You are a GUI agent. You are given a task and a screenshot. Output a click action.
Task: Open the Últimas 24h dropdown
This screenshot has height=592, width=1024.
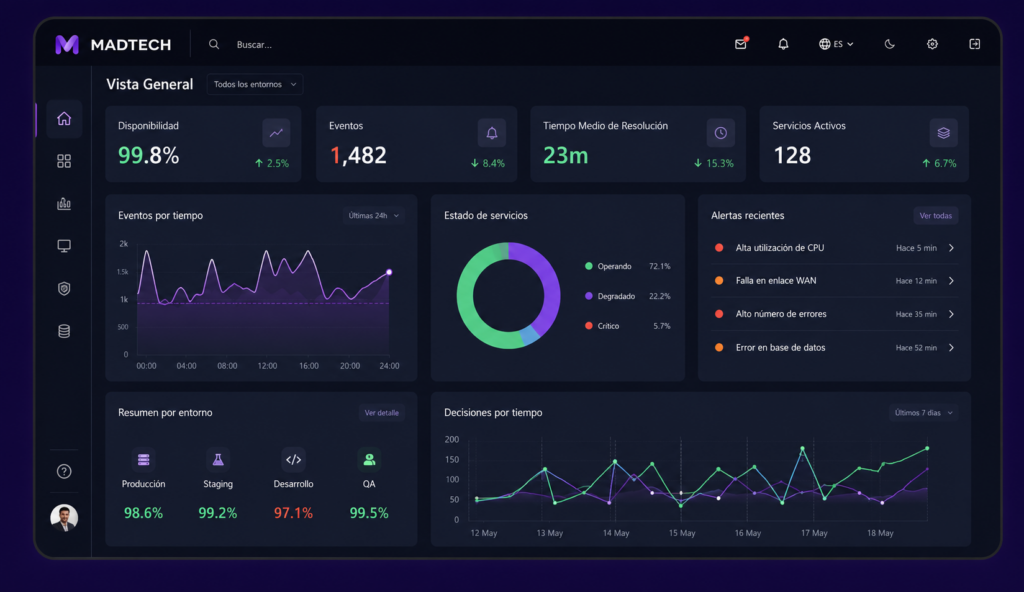(x=374, y=216)
